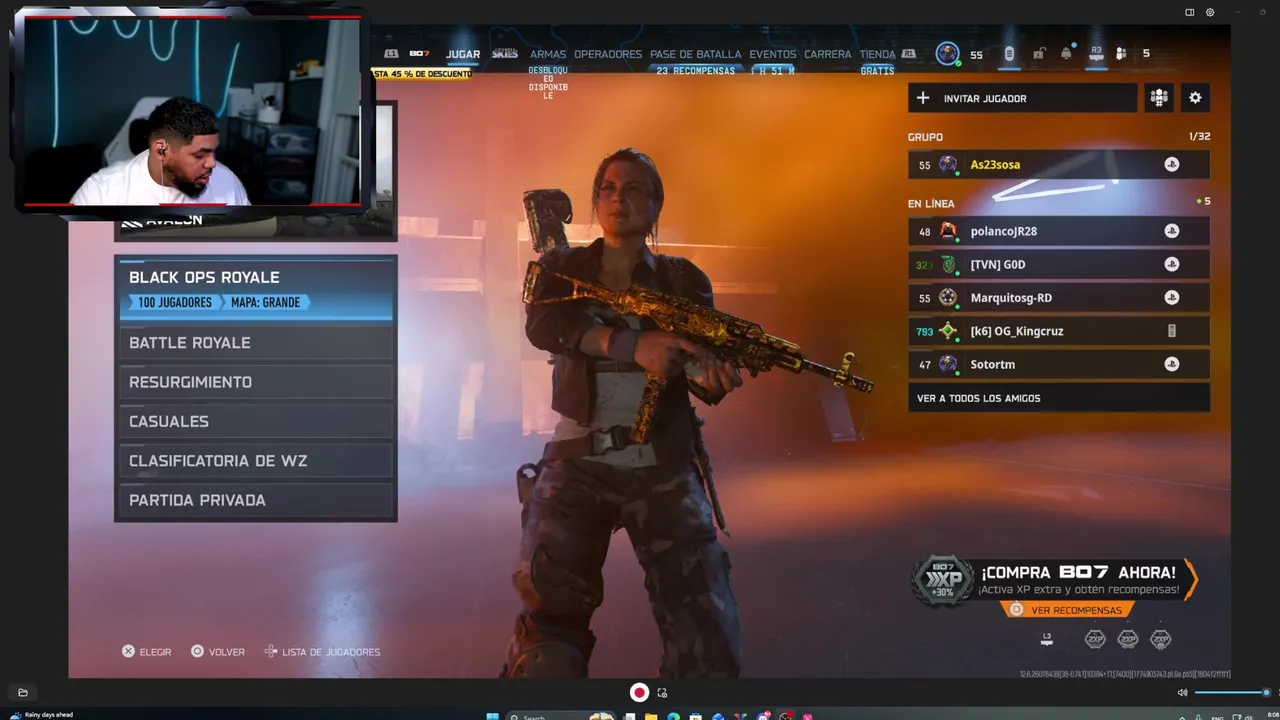Screen dimensions: 1280x720
Task: Click platform icon on Sotortm row
Action: click(1172, 364)
